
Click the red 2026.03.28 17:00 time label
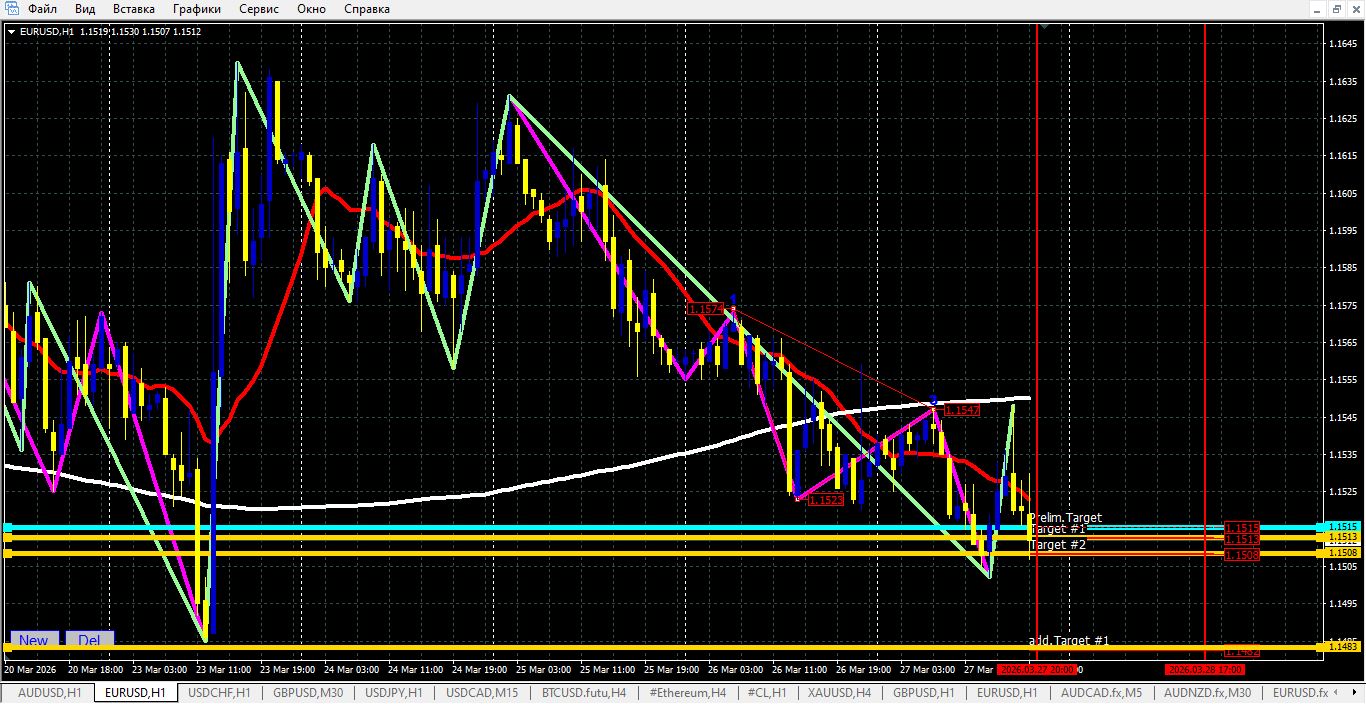[x=1205, y=670]
